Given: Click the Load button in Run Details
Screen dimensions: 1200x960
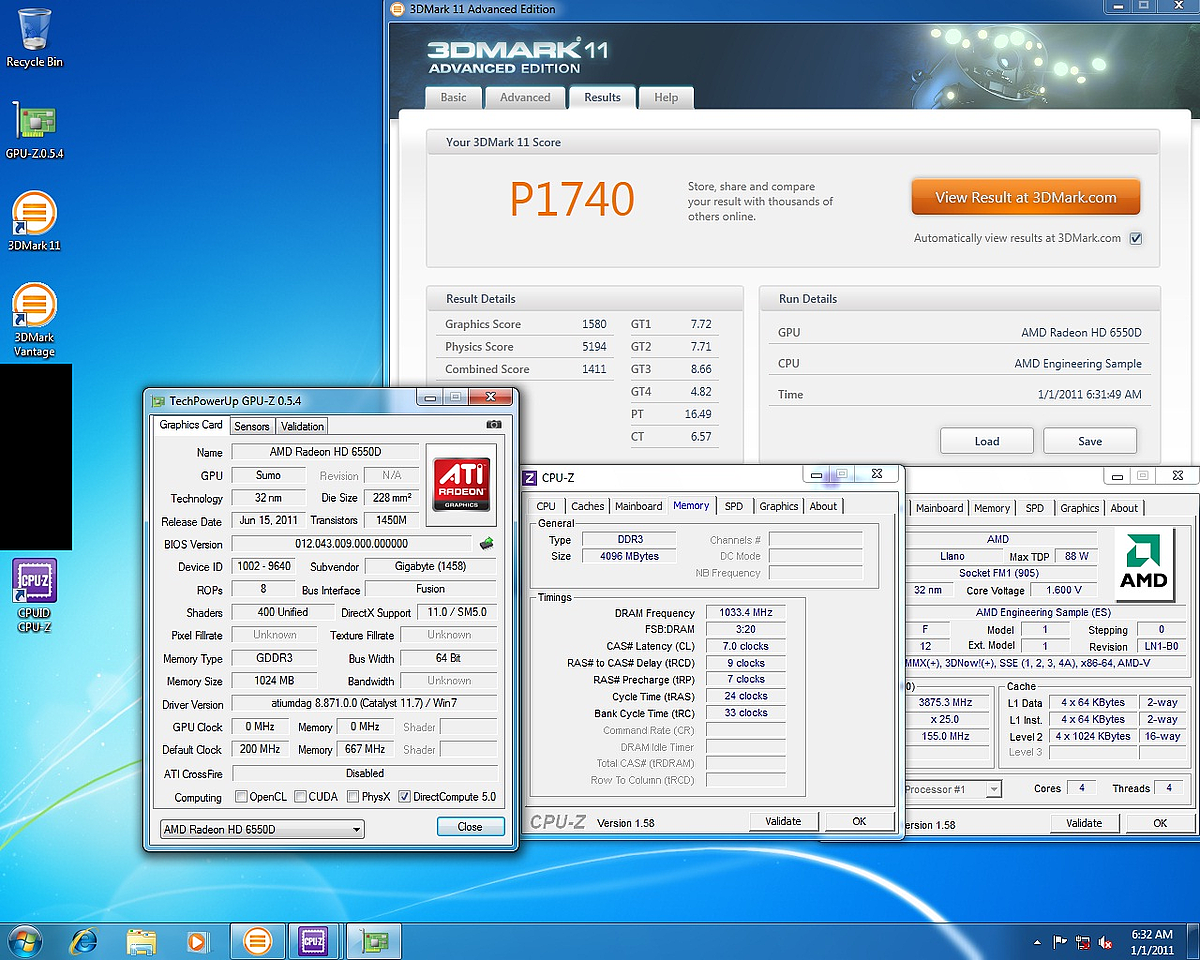Looking at the screenshot, I should click(987, 441).
